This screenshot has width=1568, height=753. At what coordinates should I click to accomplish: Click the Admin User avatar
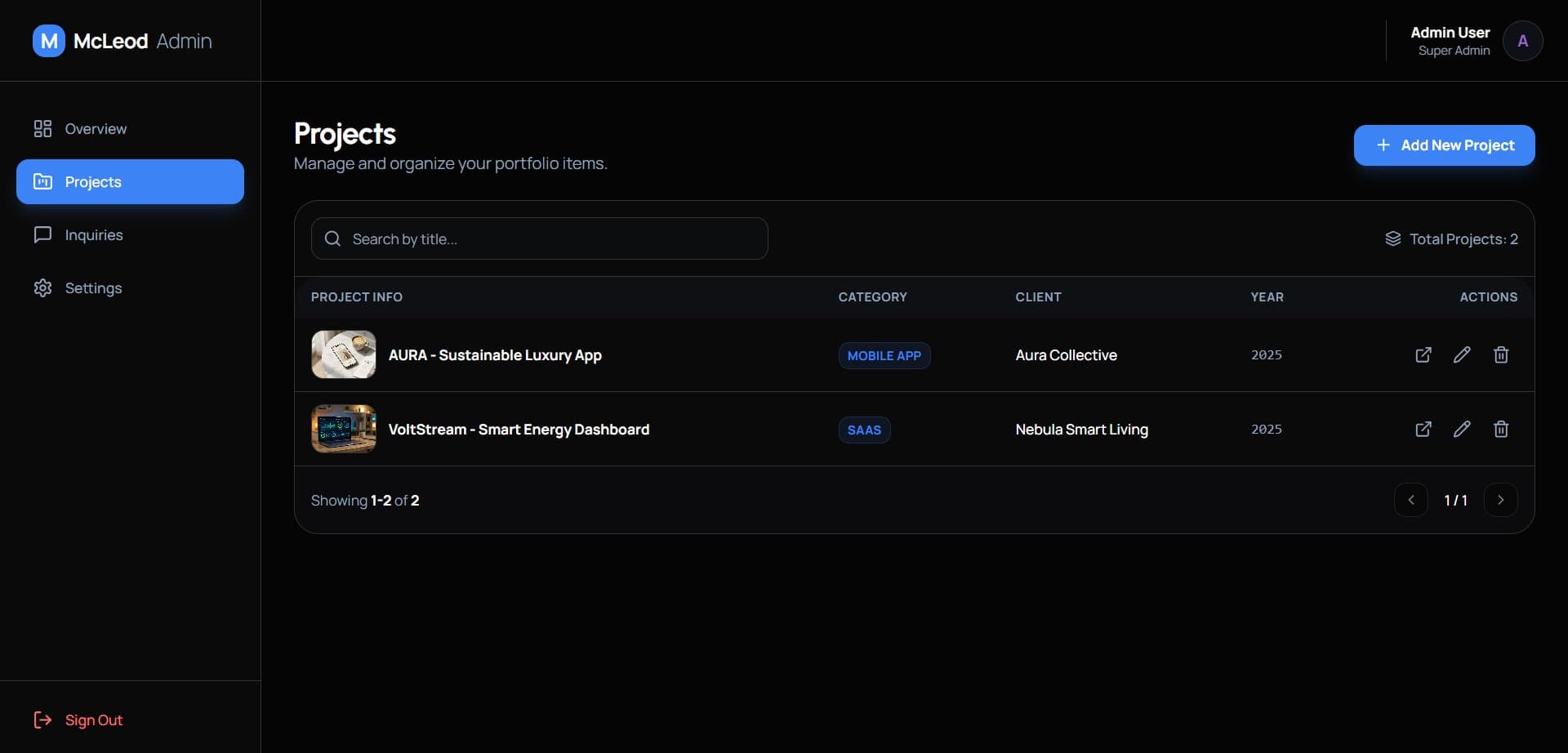1522,41
